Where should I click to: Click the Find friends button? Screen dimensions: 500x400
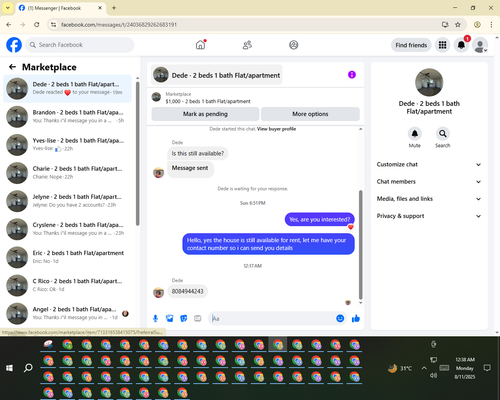tap(411, 45)
